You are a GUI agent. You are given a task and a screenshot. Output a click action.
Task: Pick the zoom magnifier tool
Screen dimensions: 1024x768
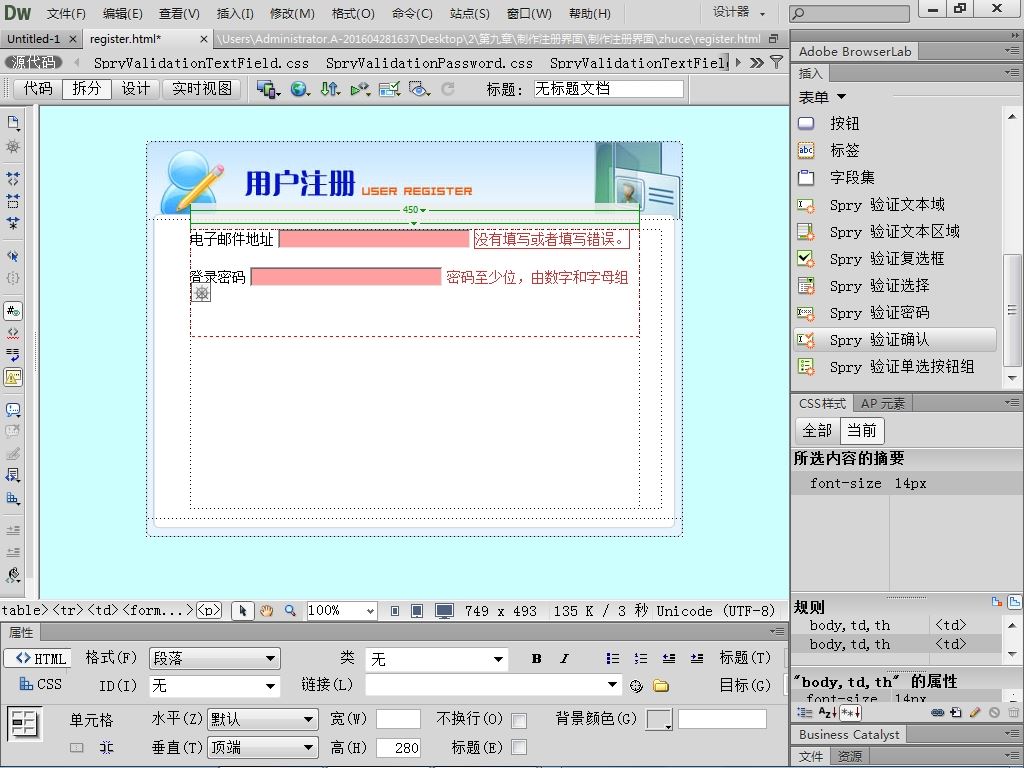[x=290, y=611]
